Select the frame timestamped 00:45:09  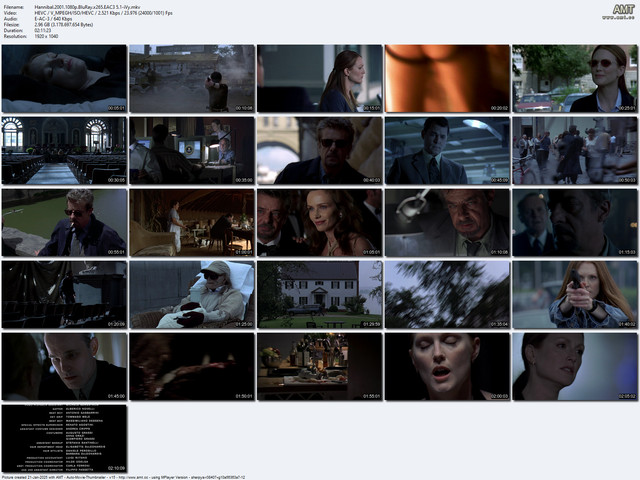[x=447, y=151]
